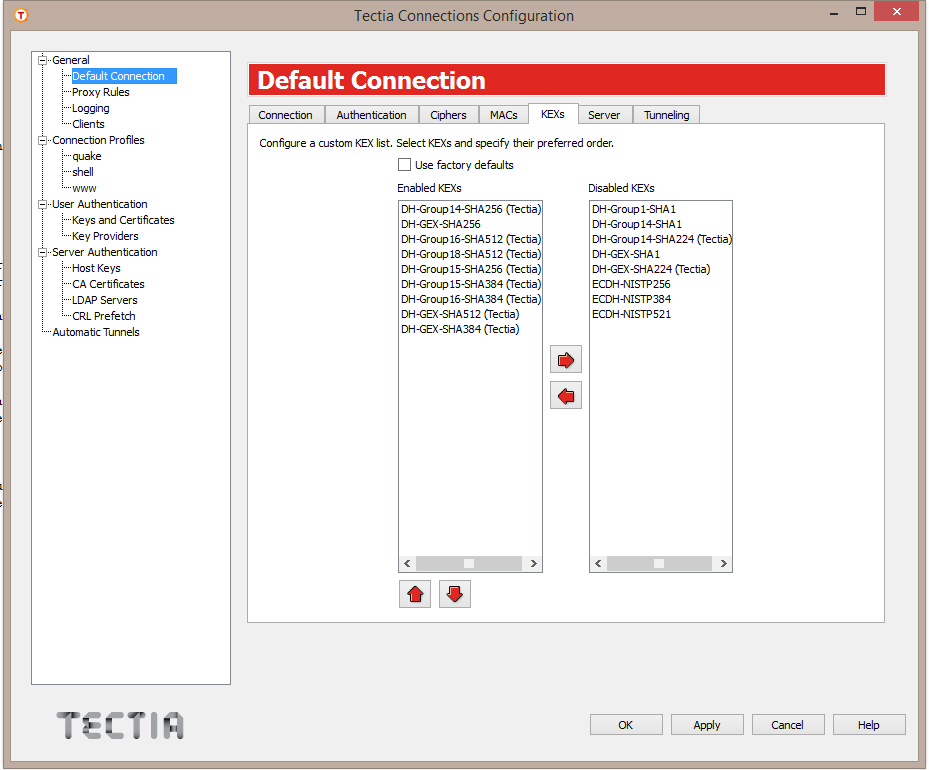Select the KEXs tab
Viewport: 929px width, 770px height.
click(553, 114)
